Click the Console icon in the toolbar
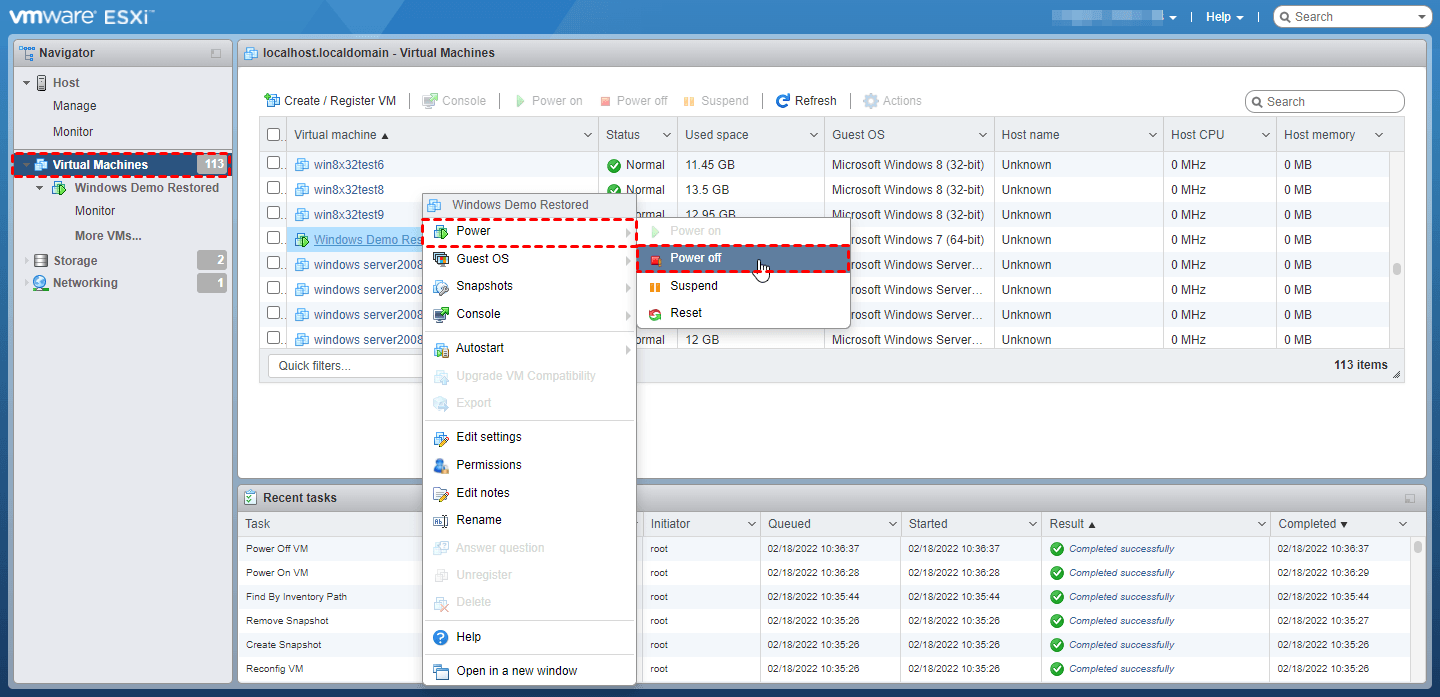The width and height of the screenshot is (1440, 697). (429, 100)
